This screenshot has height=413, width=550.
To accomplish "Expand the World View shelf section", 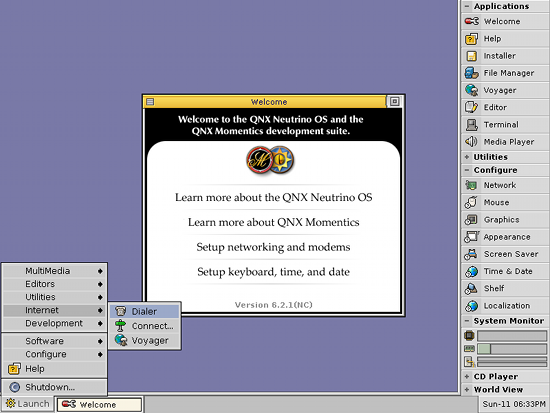I will 467,389.
